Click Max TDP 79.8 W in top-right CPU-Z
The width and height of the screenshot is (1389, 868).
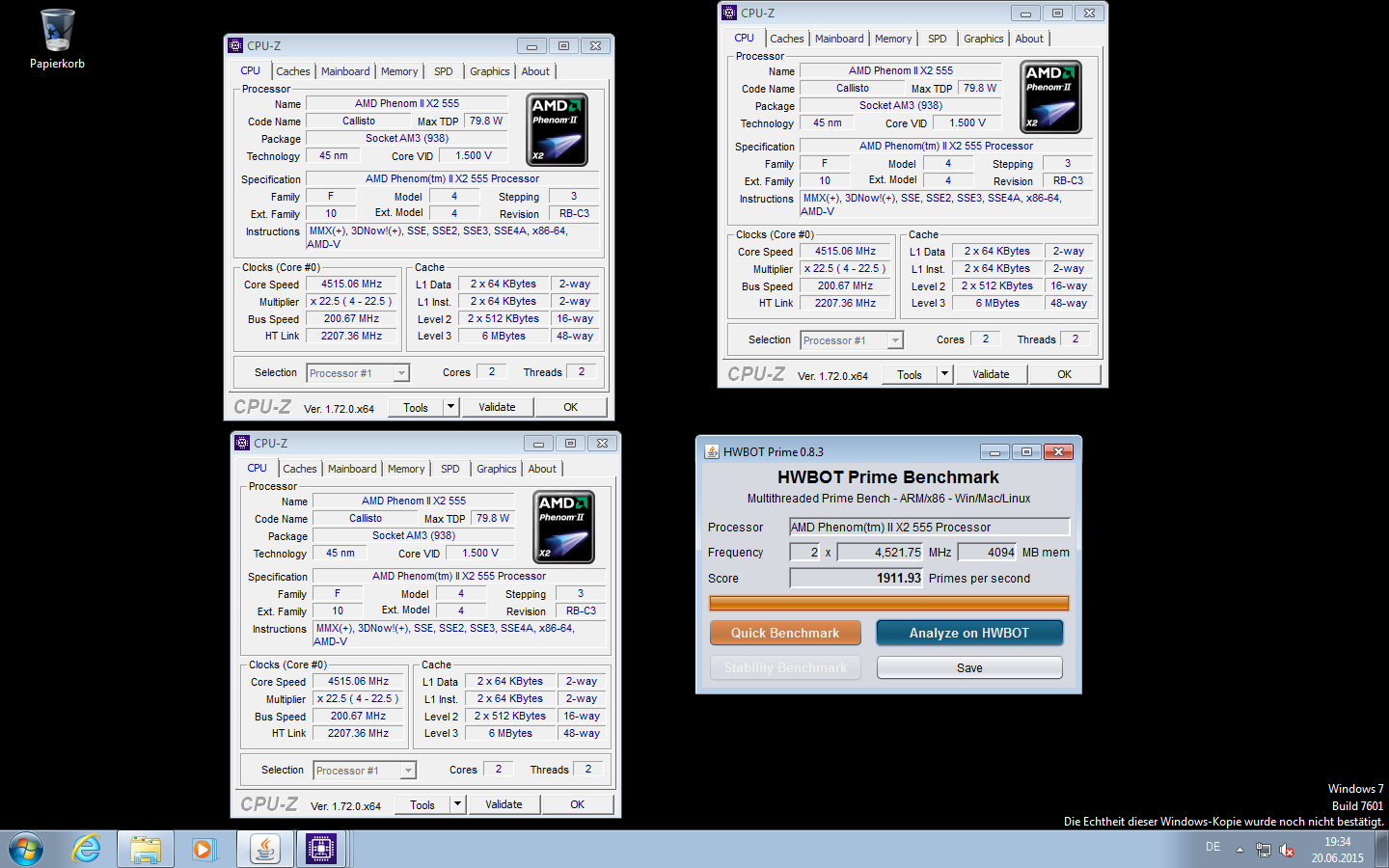point(980,88)
